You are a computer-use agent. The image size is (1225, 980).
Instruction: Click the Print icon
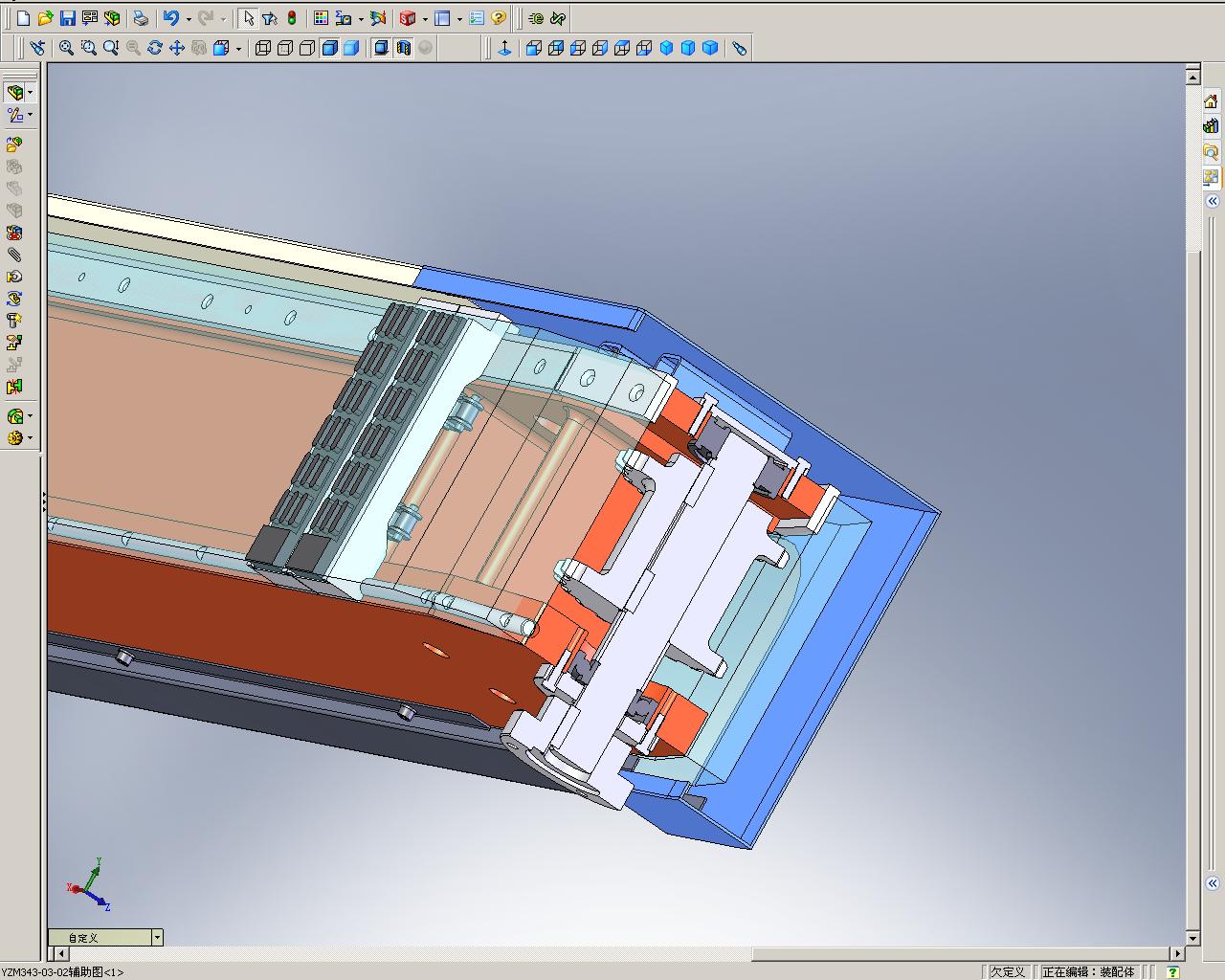[x=141, y=18]
